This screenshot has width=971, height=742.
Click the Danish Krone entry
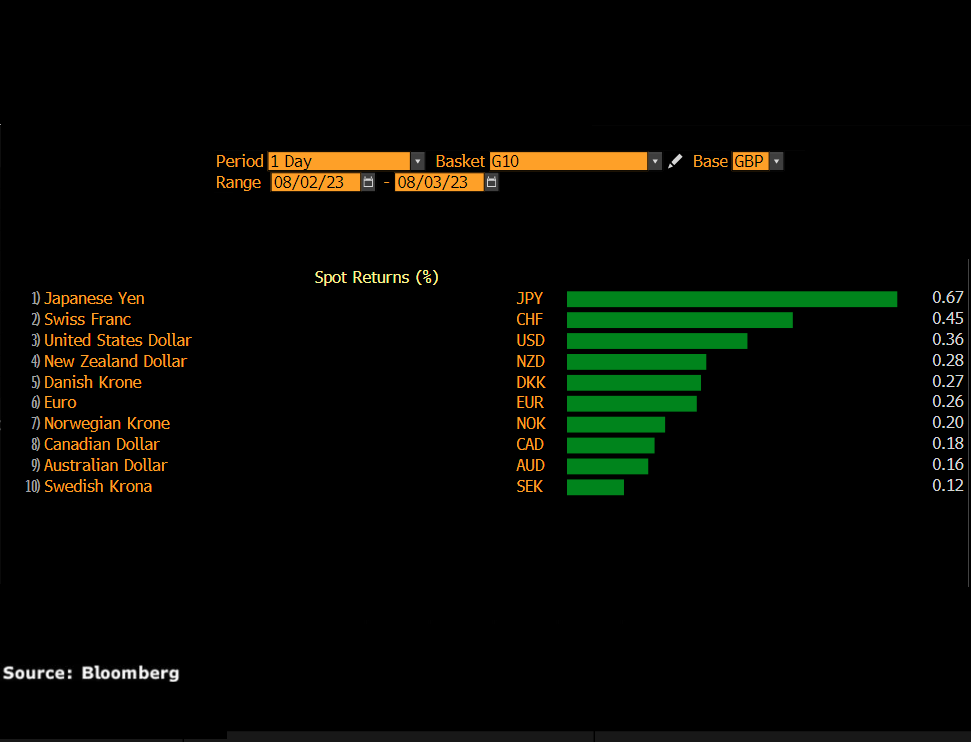(92, 382)
